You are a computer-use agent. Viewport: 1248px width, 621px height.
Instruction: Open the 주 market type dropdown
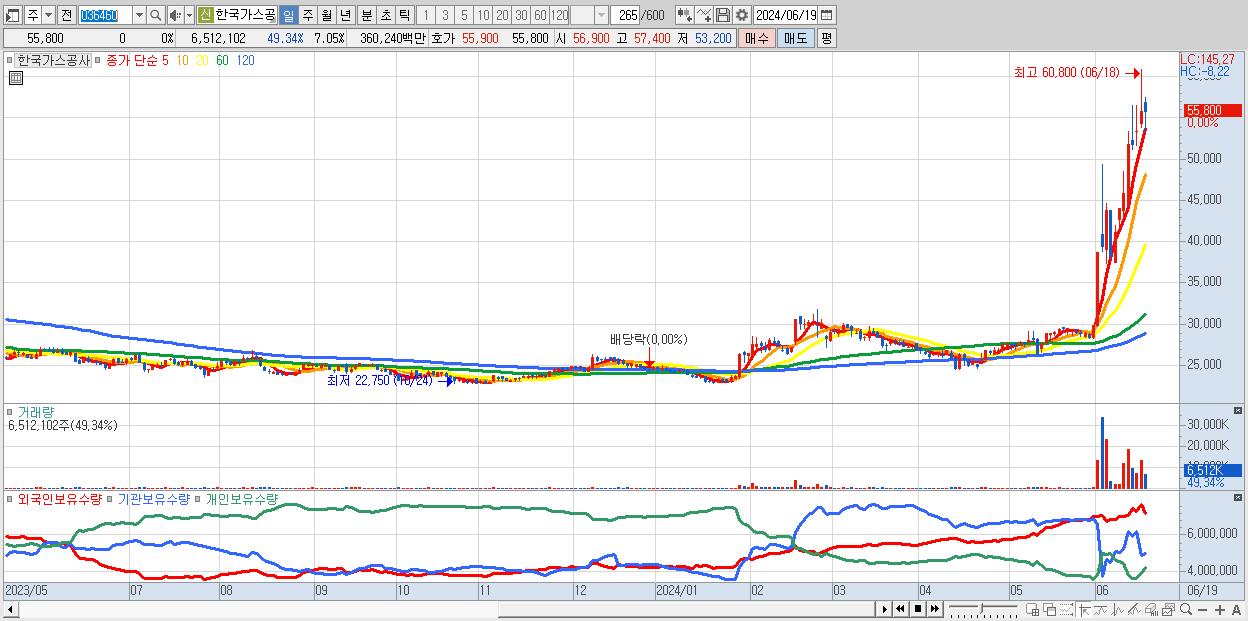click(x=48, y=15)
